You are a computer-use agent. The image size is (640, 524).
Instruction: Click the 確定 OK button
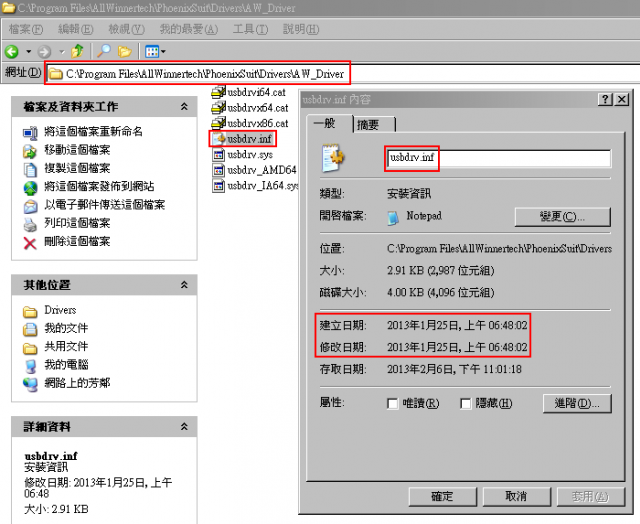(x=442, y=496)
